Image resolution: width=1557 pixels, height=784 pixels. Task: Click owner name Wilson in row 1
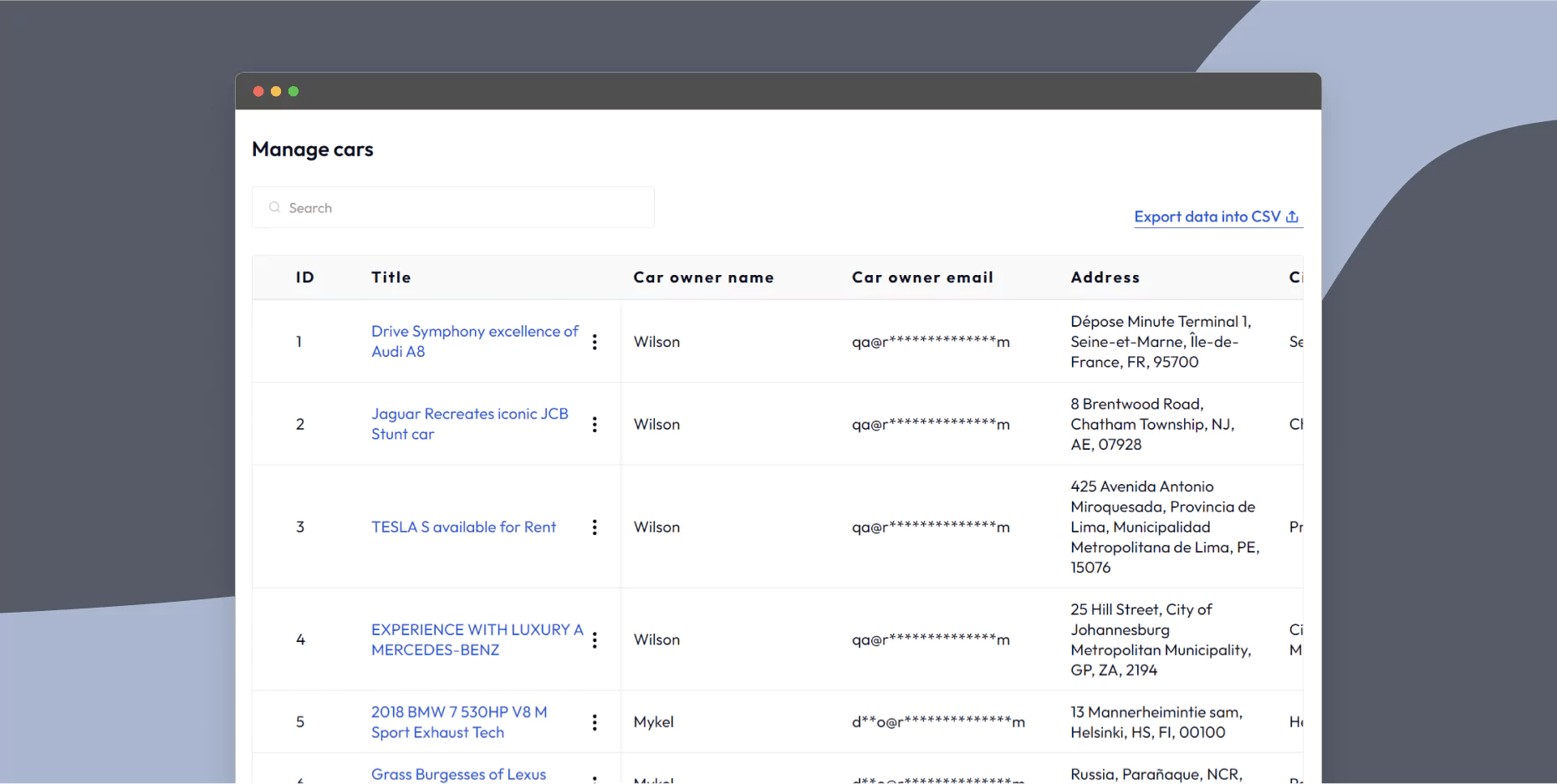(656, 342)
